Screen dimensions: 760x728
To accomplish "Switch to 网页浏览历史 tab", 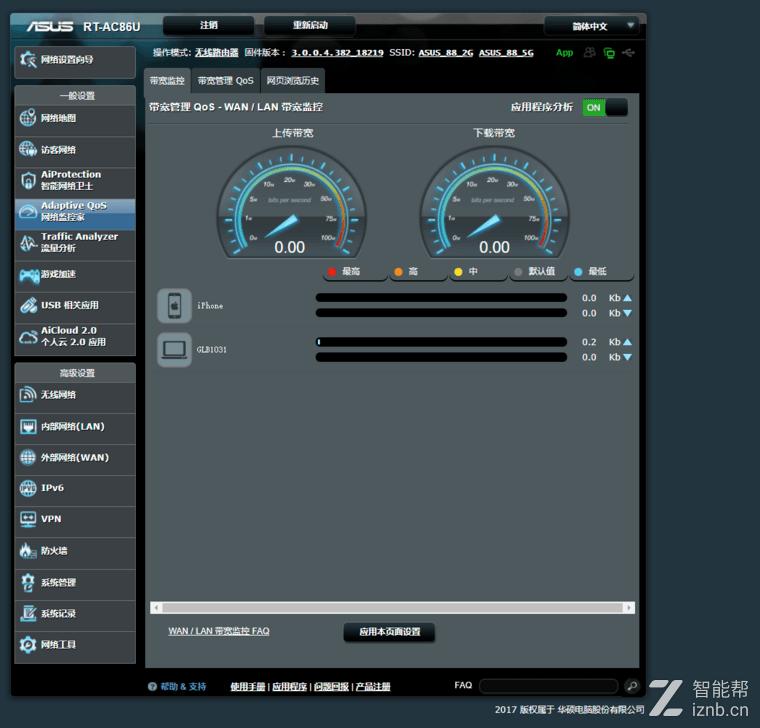I will coord(293,80).
